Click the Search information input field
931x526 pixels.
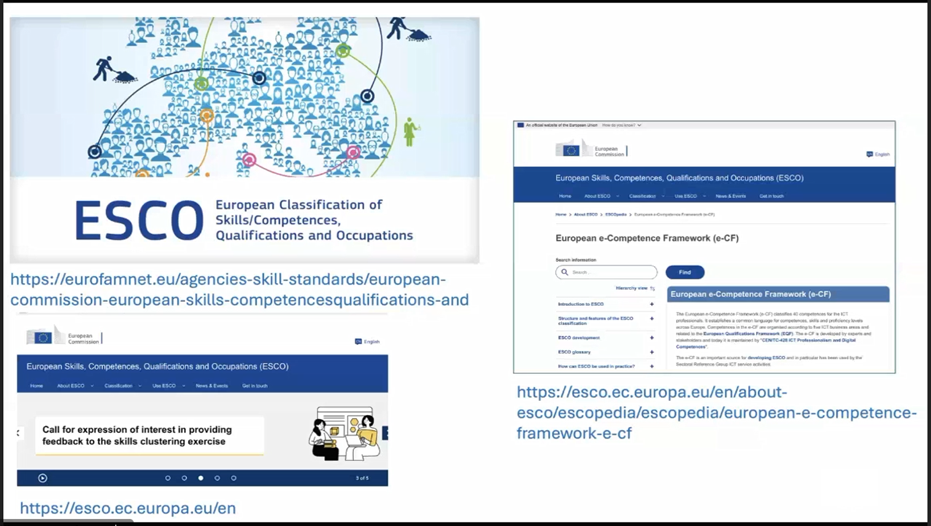[610, 272]
